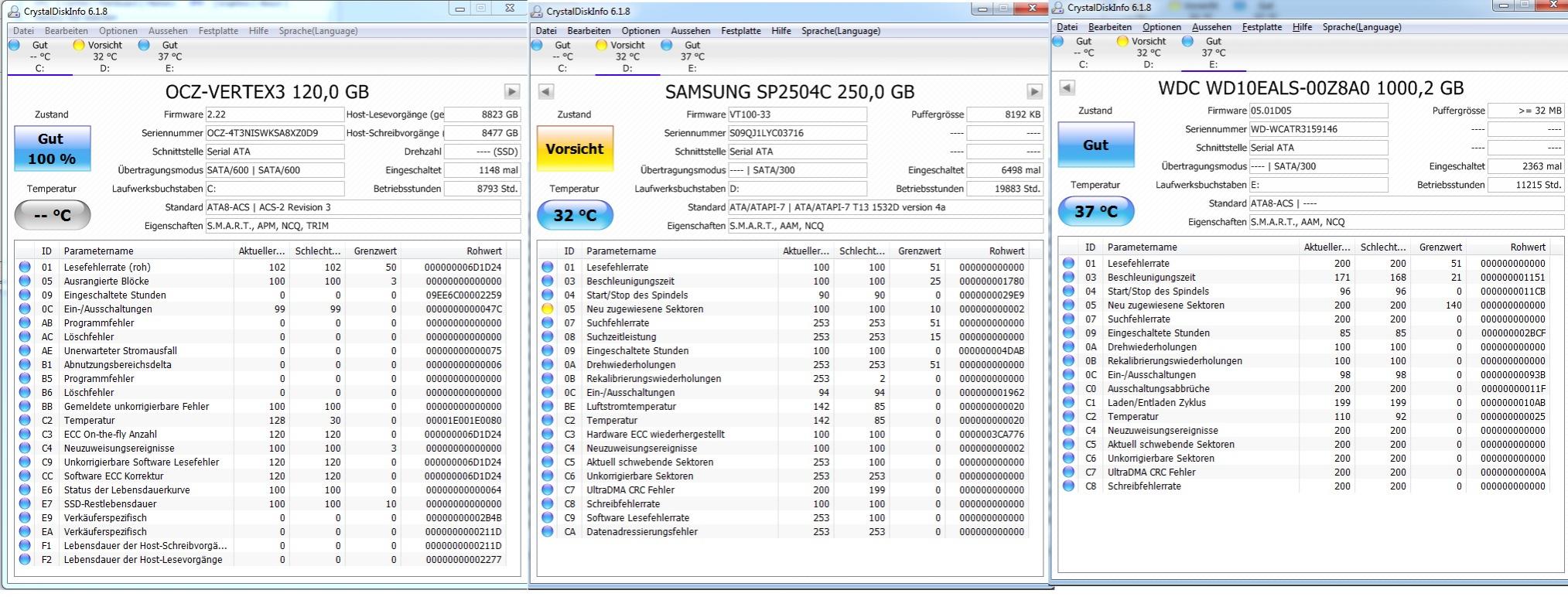Open Sprache(Language) menu in middle window
Screen dimensions: 1568x597
pos(841,31)
